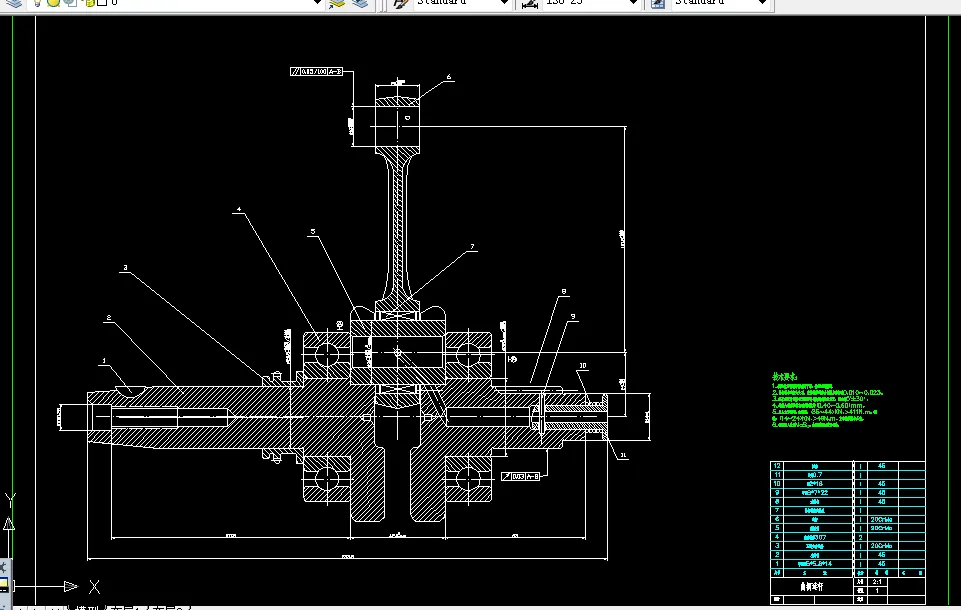Image resolution: width=961 pixels, height=610 pixels.
Task: Select the 20CrMo material in row 3
Action: [881, 546]
